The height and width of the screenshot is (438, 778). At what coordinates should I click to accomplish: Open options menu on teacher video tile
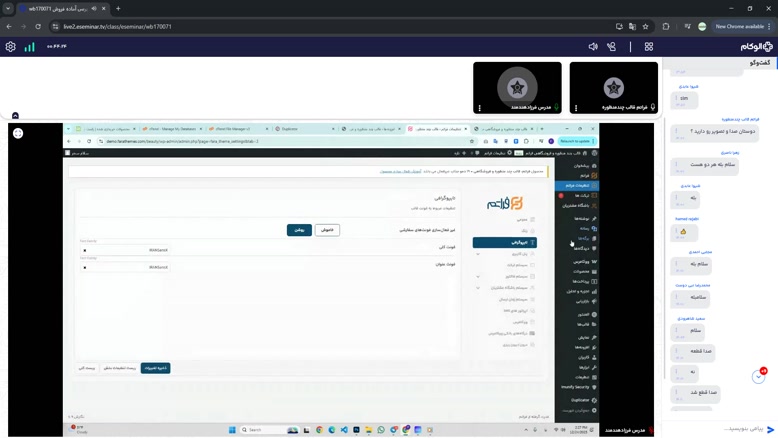coord(479,108)
